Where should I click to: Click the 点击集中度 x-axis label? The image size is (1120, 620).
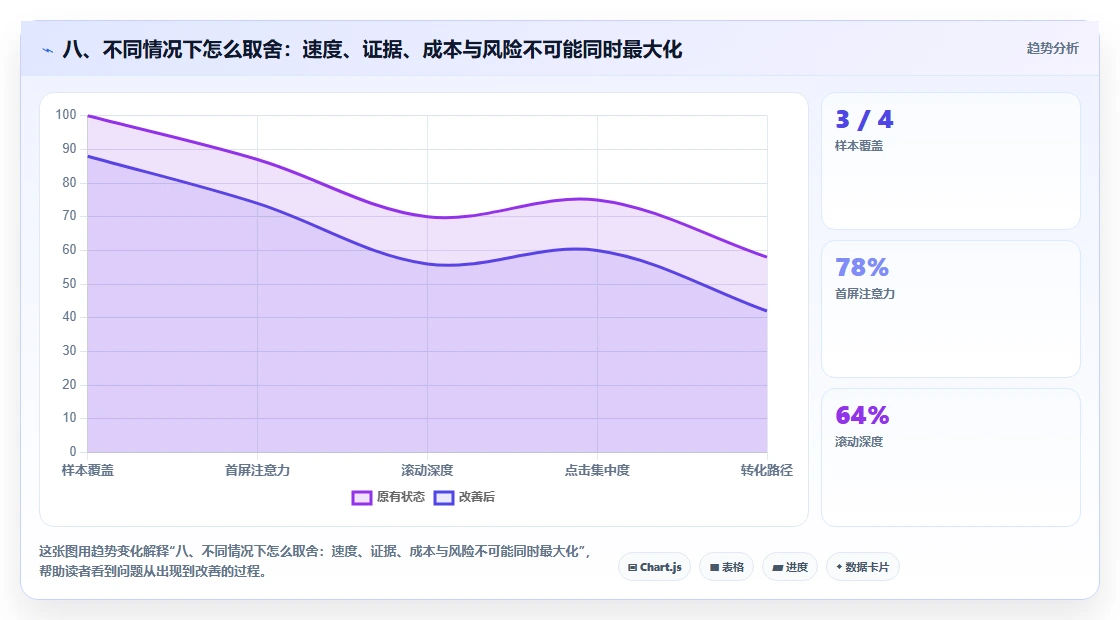click(x=597, y=470)
